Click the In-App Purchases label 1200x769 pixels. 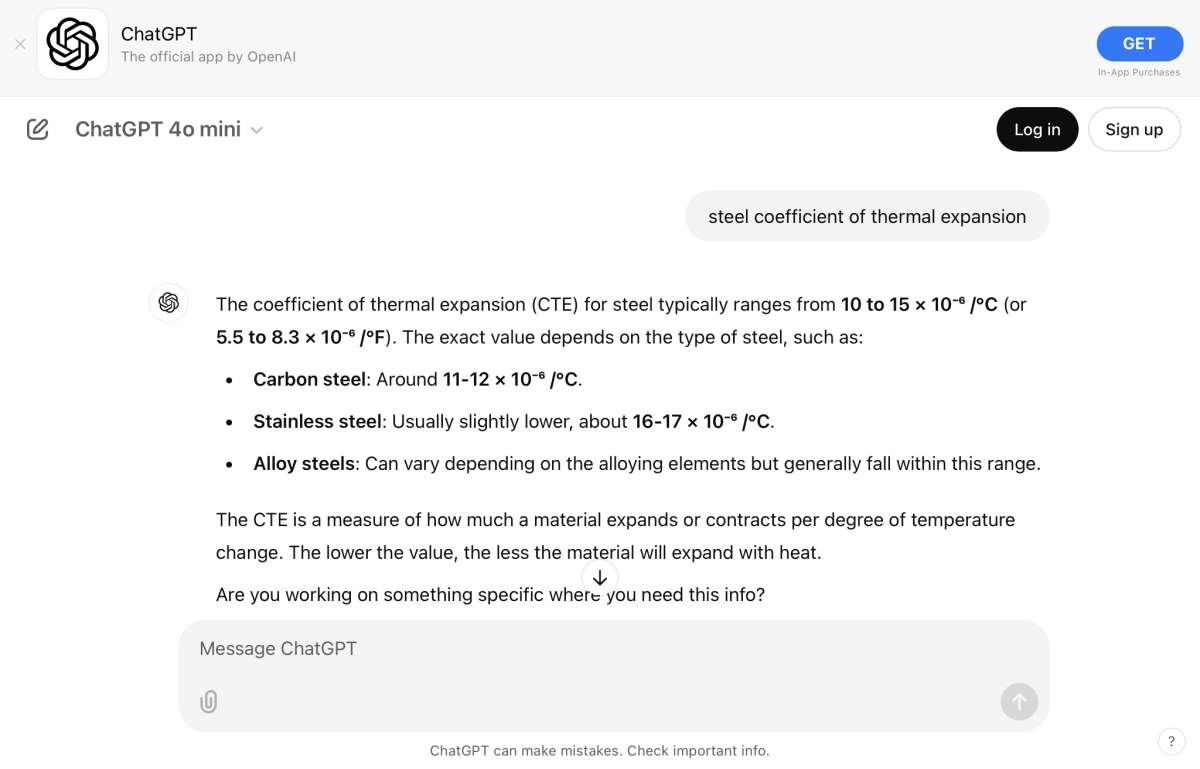[1139, 72]
